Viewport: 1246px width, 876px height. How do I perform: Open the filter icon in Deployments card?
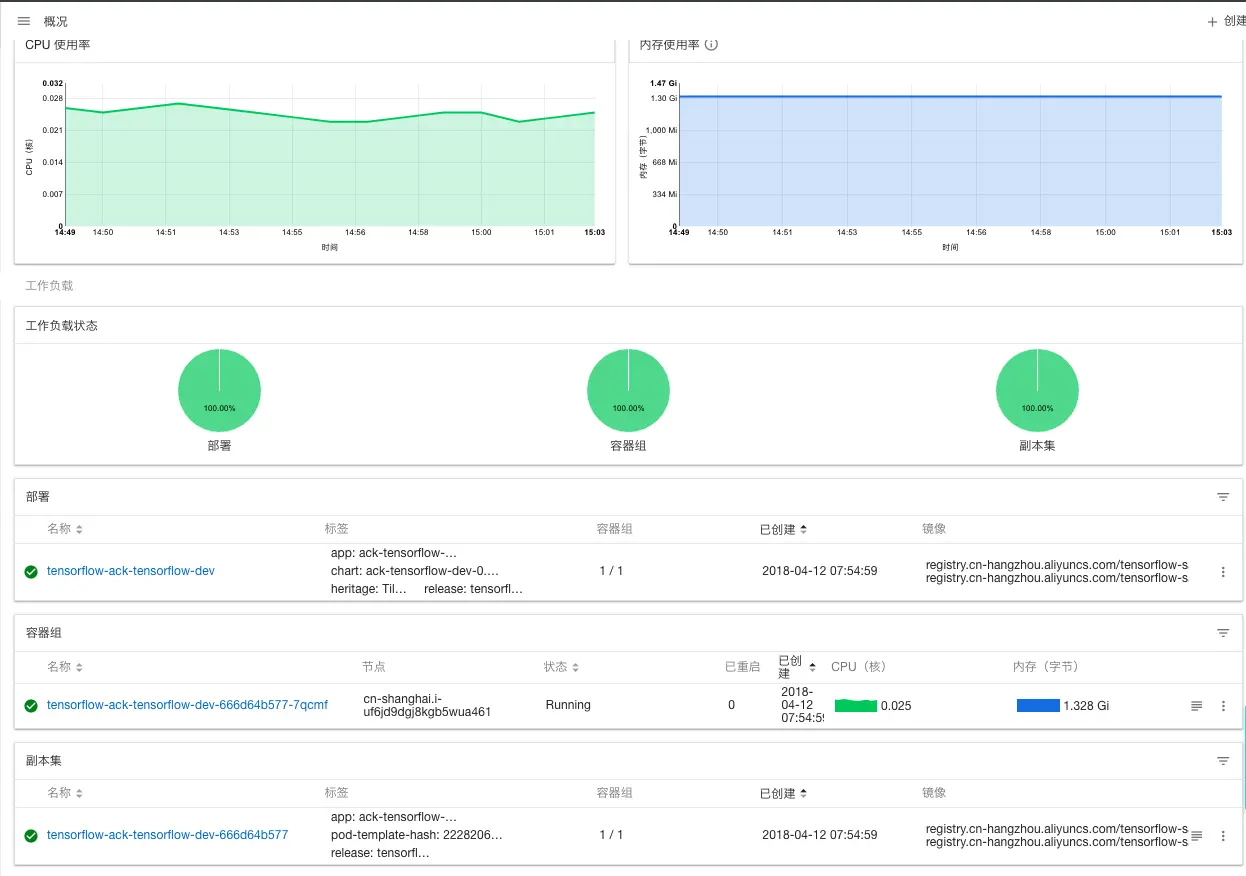tap(1223, 497)
